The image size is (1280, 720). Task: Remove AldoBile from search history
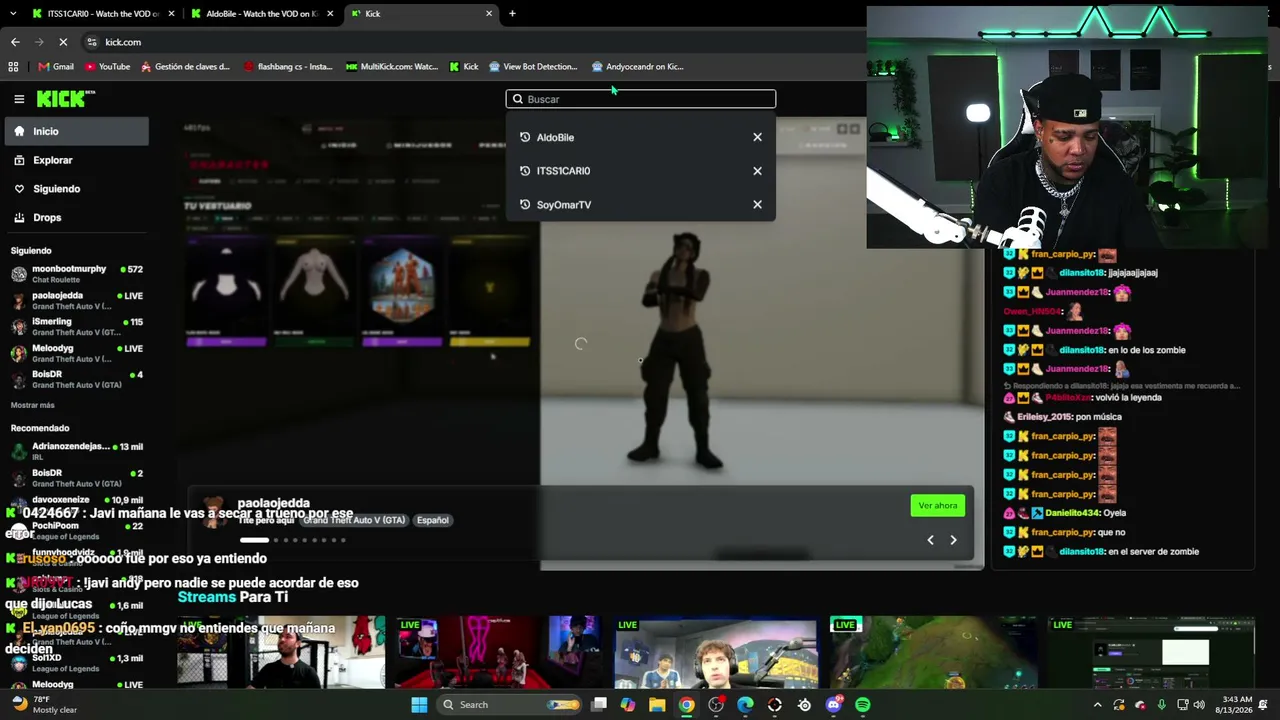(x=757, y=137)
